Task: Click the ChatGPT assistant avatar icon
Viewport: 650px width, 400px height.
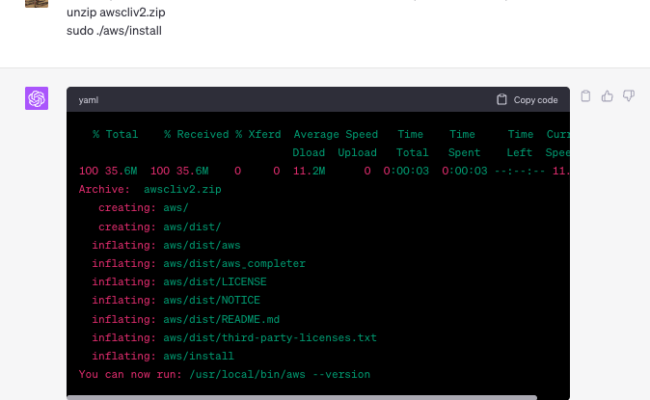Action: 36,98
